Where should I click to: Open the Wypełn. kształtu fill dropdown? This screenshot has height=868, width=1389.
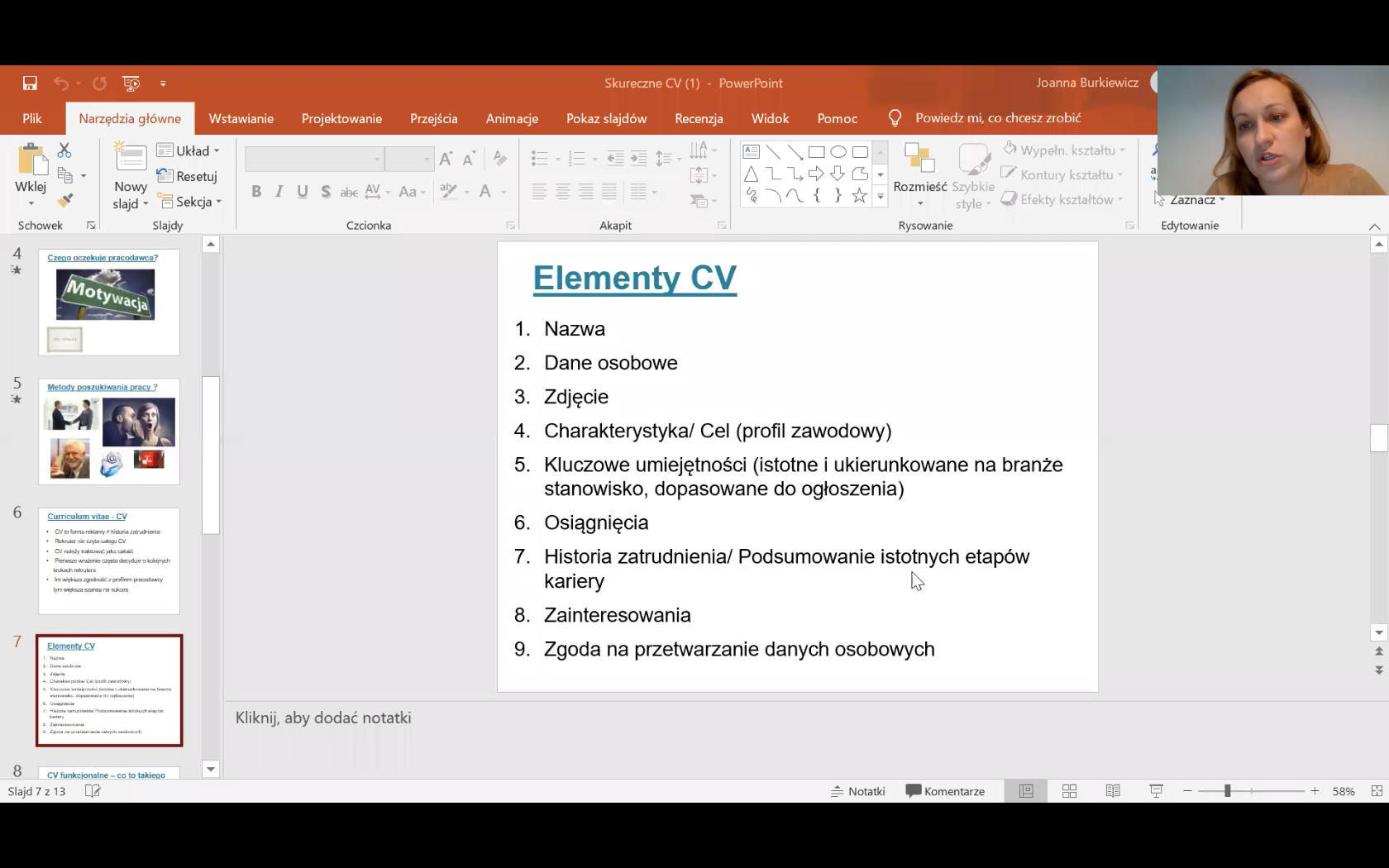[1064, 150]
